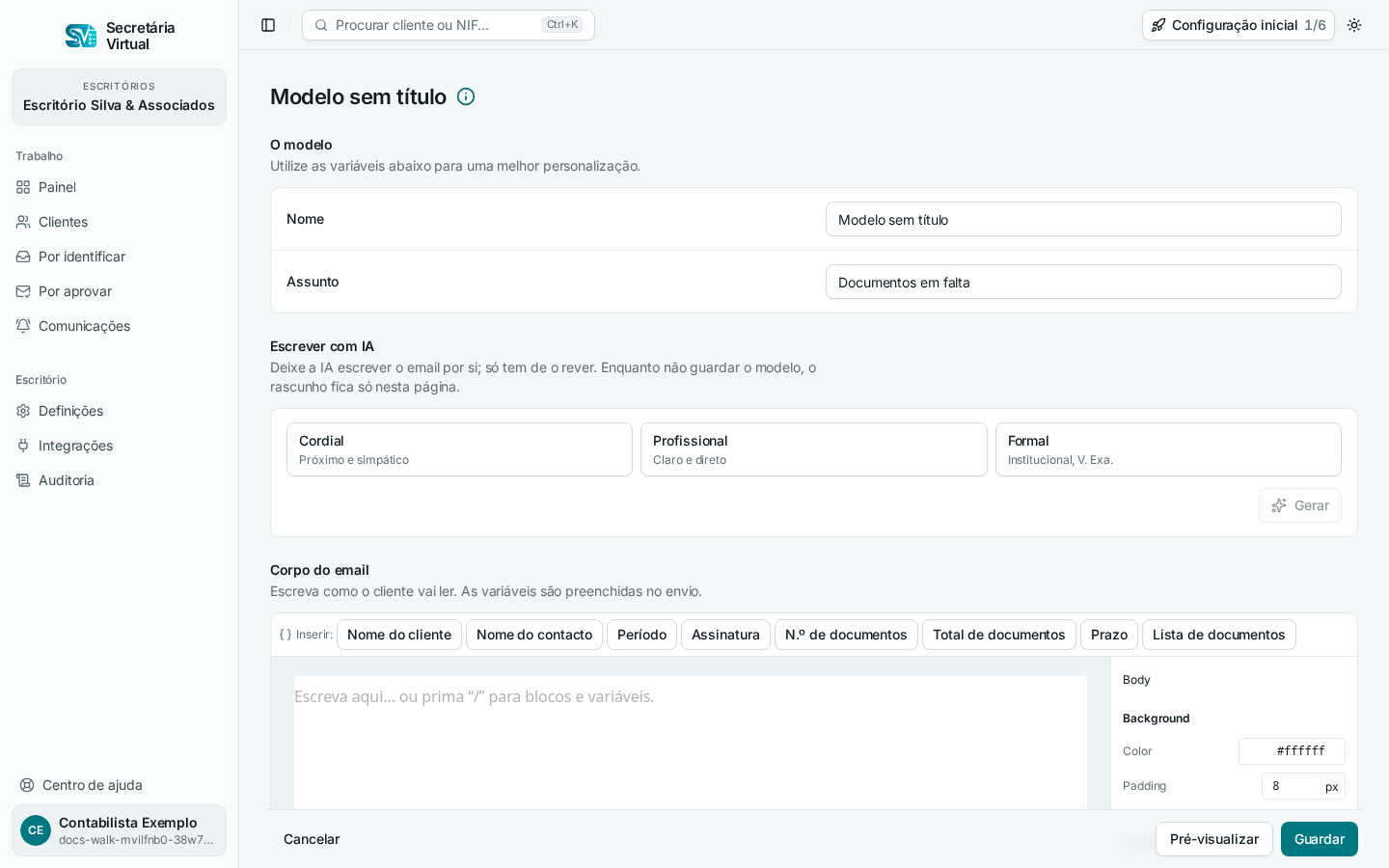
Task: Navigate to Auditoria
Action: 119,480
